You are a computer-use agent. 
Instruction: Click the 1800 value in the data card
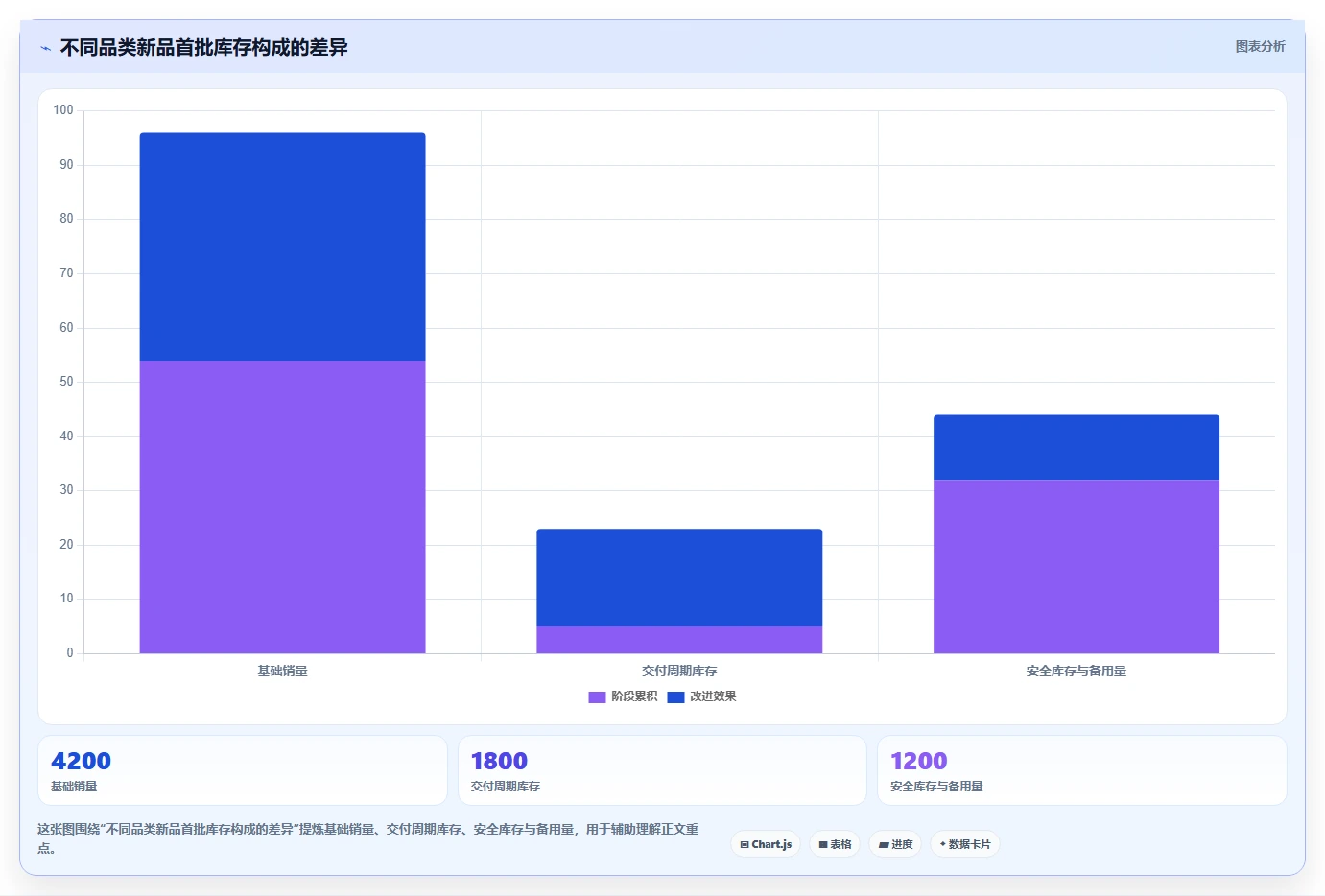[499, 761]
